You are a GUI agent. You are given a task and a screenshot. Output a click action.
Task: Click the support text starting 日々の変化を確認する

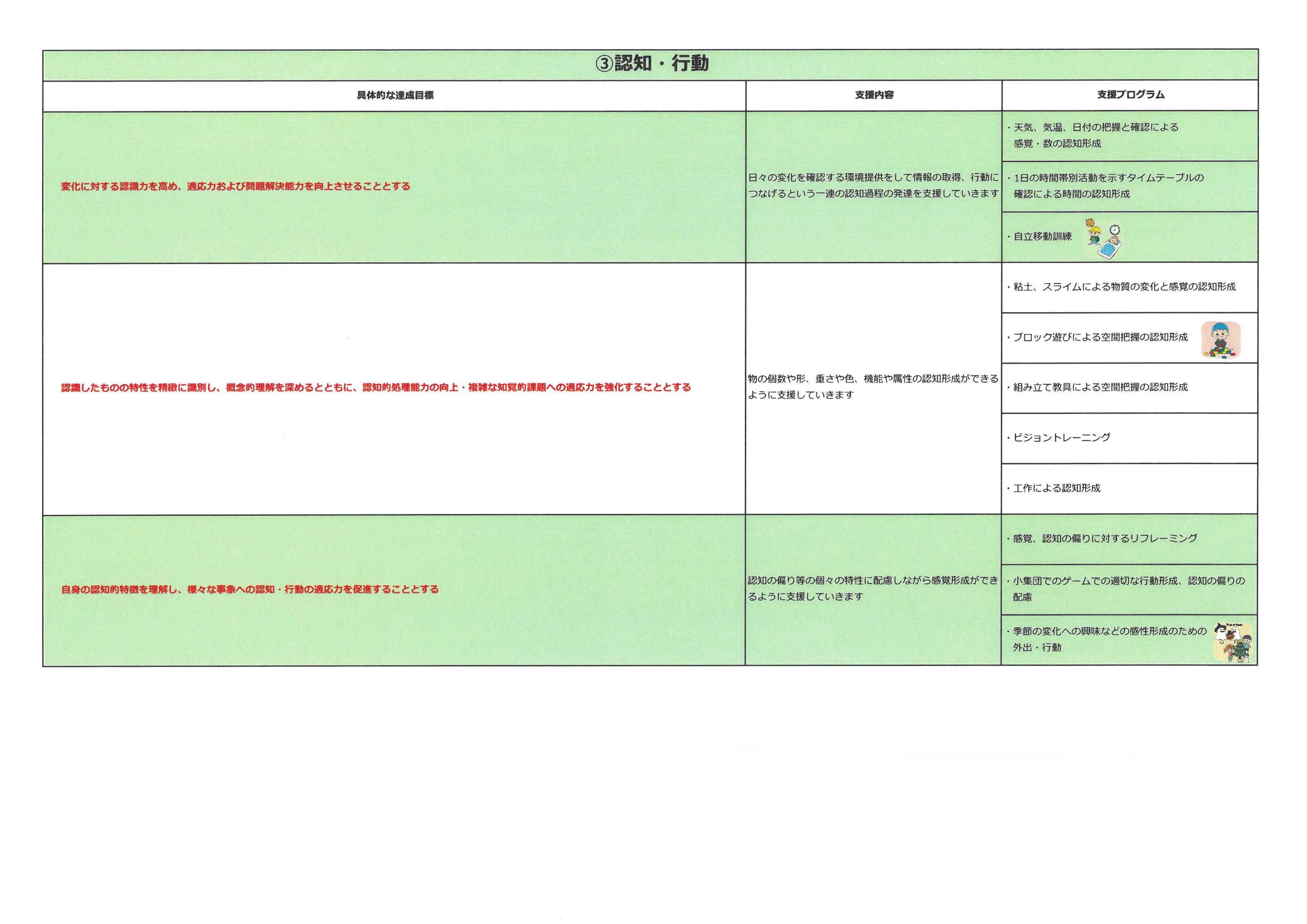tap(873, 186)
